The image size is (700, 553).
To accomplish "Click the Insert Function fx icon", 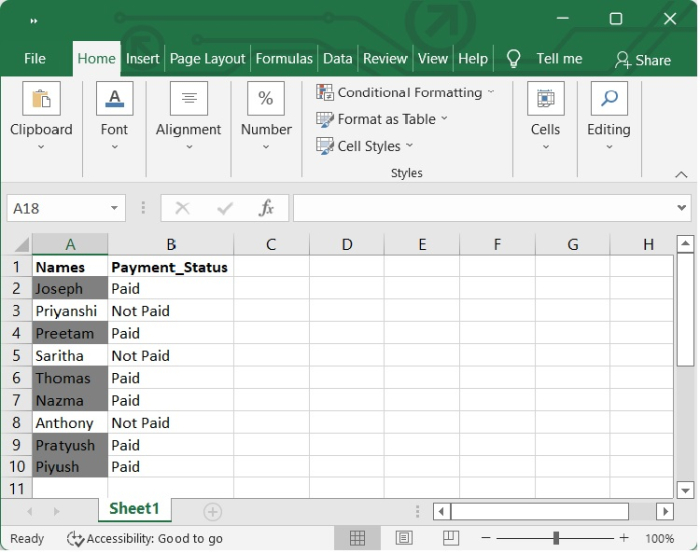I will point(266,208).
